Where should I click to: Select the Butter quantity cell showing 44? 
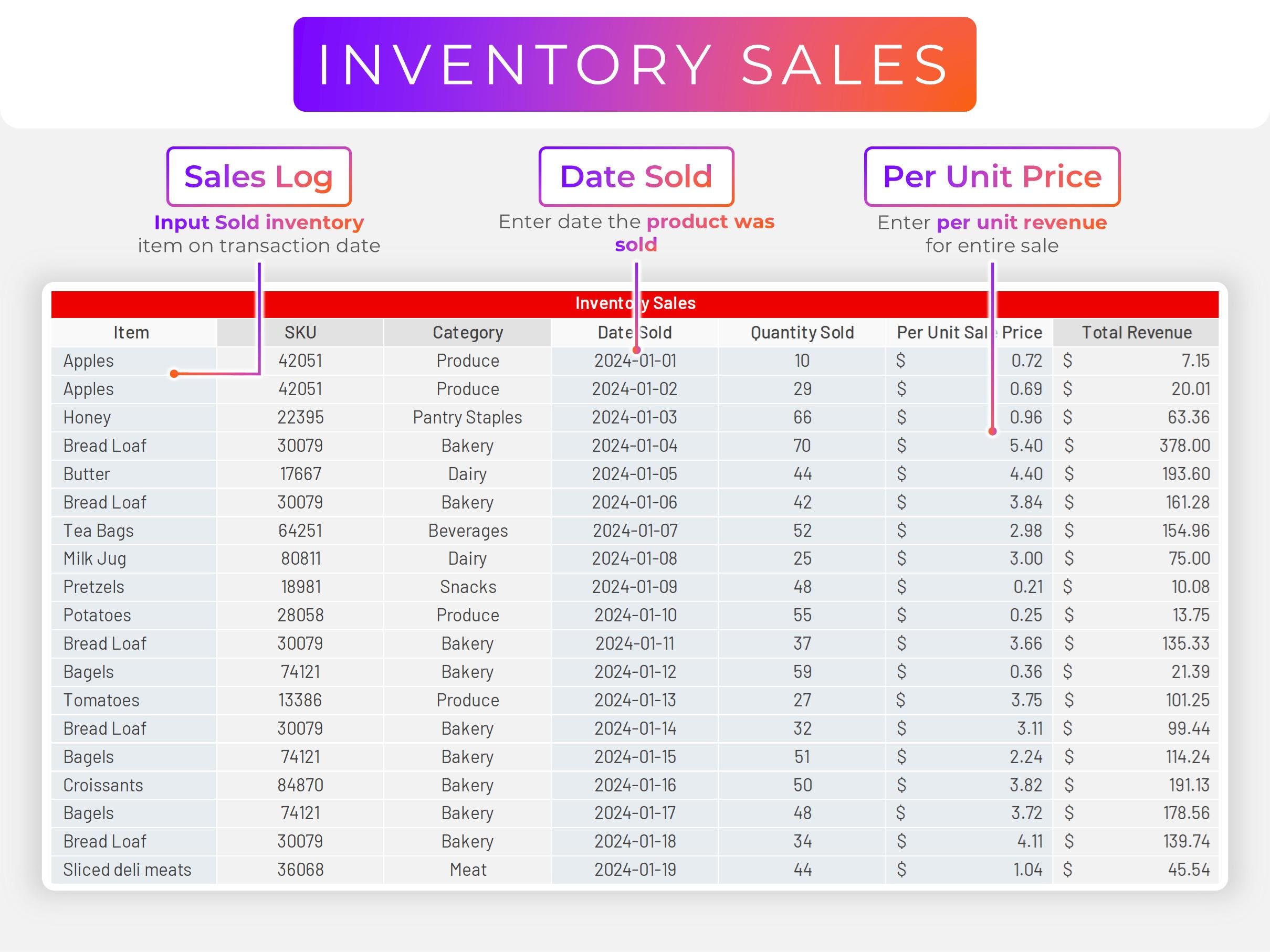[802, 473]
